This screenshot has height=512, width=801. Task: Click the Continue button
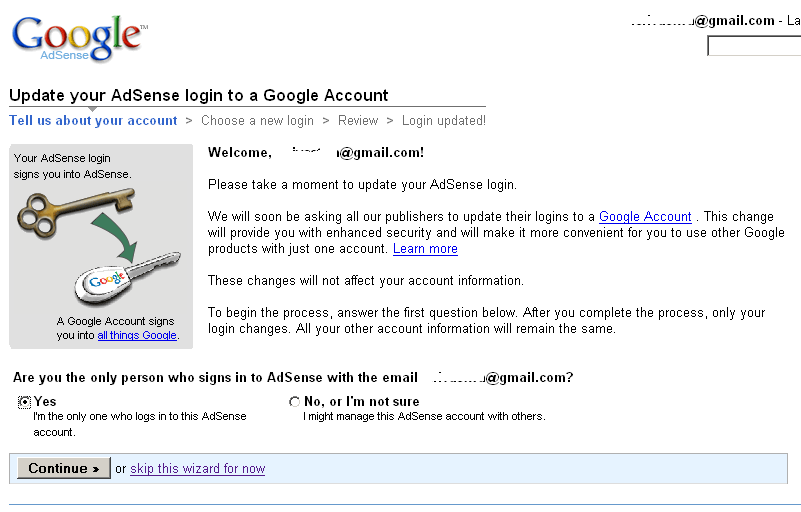[64, 468]
